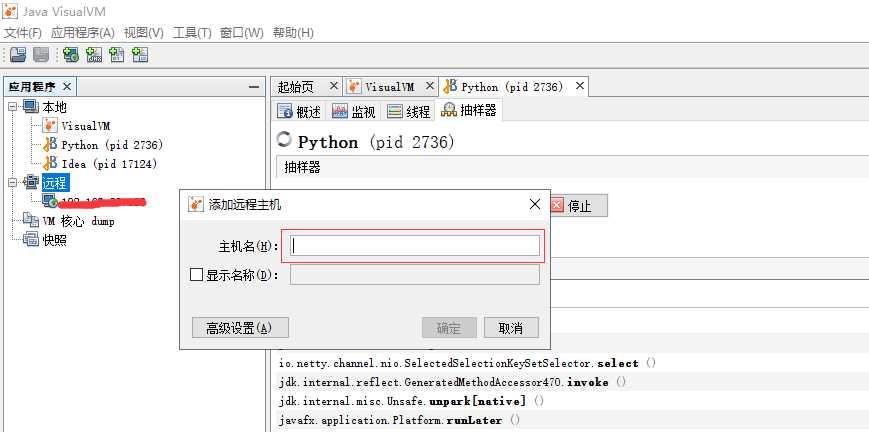This screenshot has width=869, height=432.
Task: Open the 应用程序(A) menu
Action: coord(83,33)
